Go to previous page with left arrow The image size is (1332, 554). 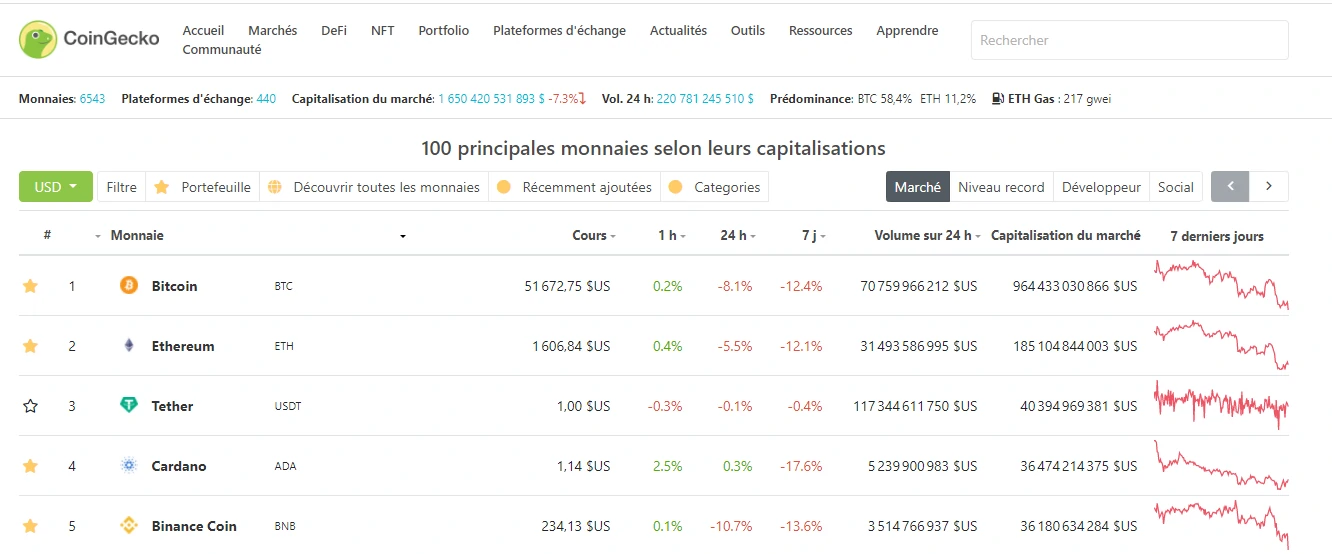point(1230,187)
